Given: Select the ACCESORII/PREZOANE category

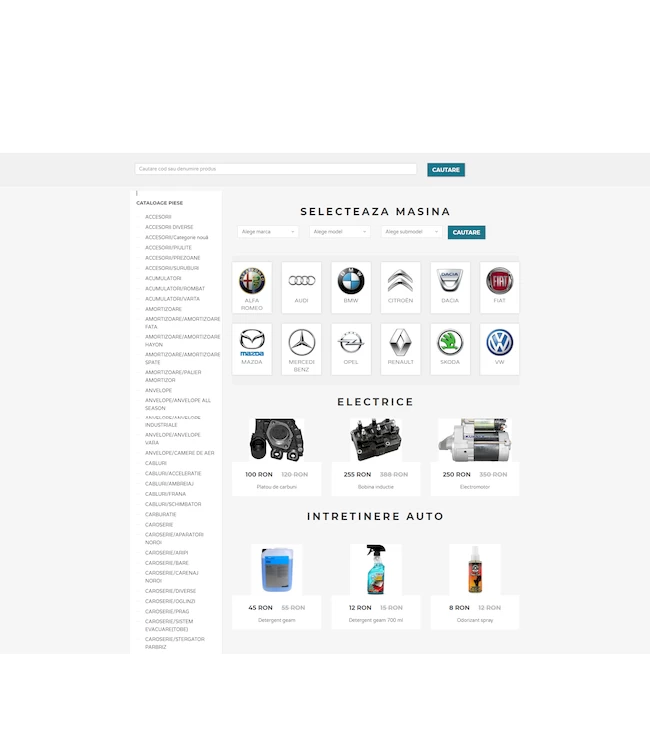Looking at the screenshot, I should (172, 258).
